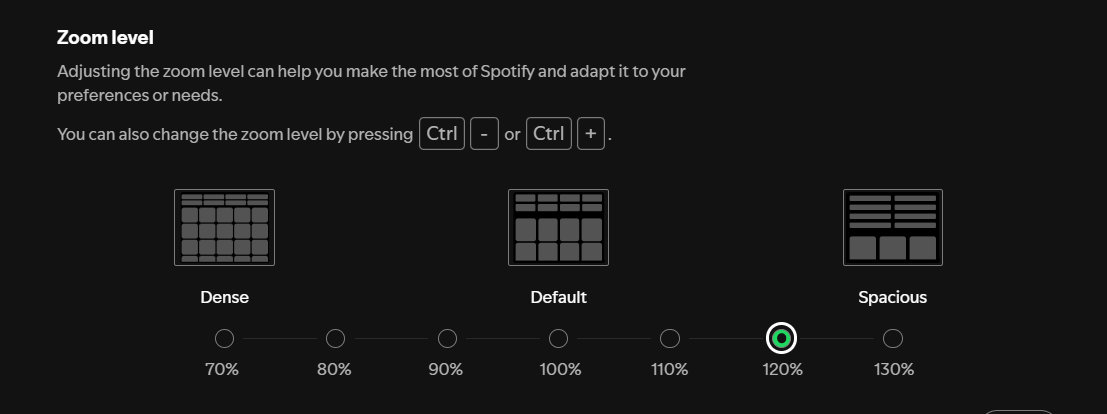Set zoom to 90% radio option
Image resolution: width=1107 pixels, height=414 pixels.
[447, 339]
